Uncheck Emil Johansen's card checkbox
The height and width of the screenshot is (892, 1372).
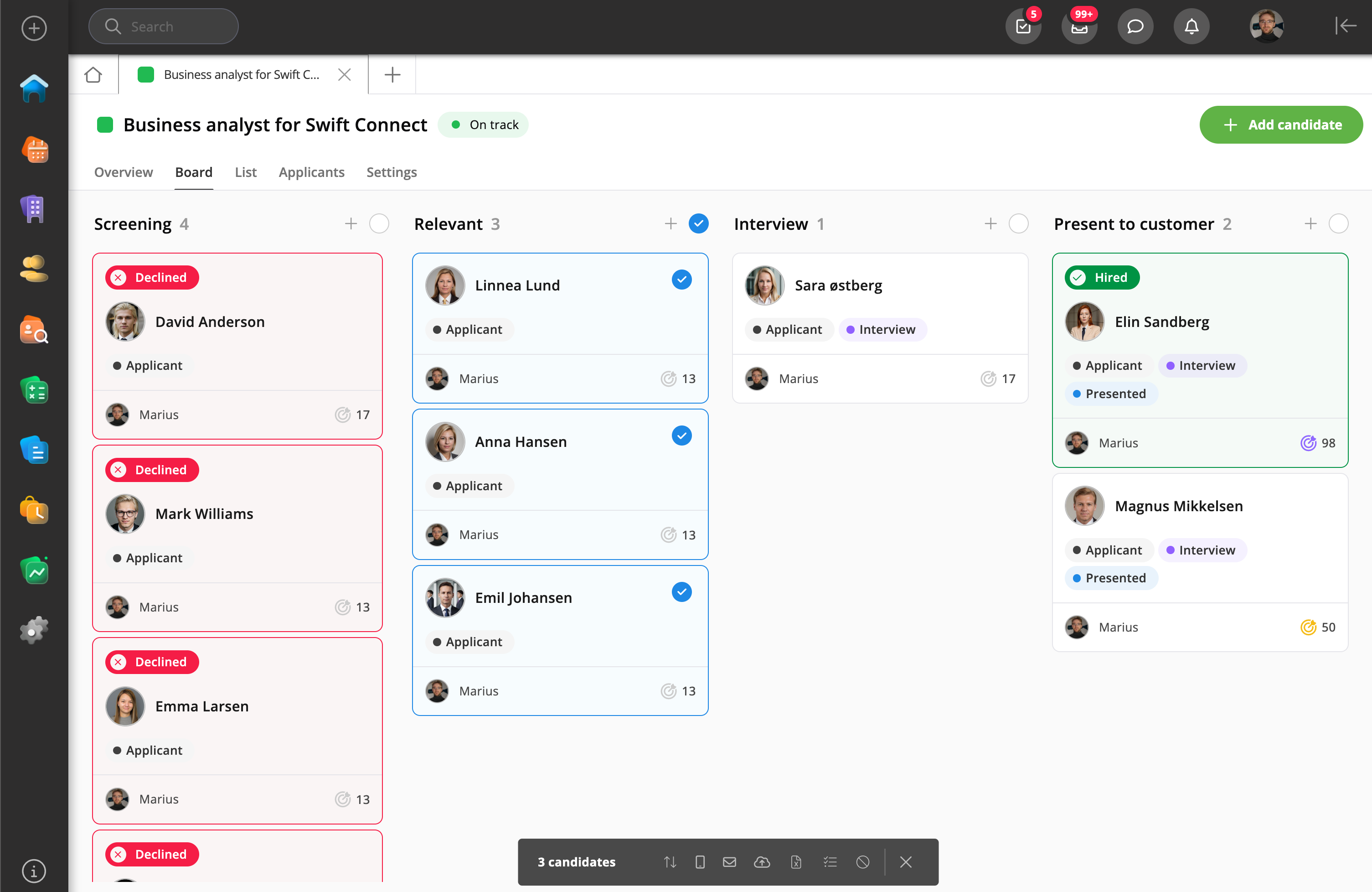pos(682,592)
